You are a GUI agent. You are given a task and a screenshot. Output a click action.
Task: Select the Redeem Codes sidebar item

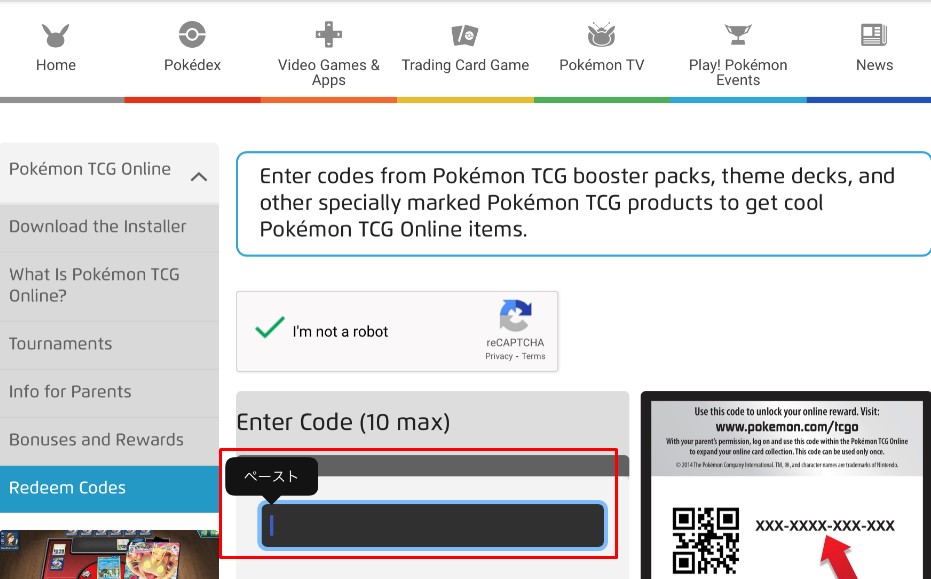coord(109,488)
